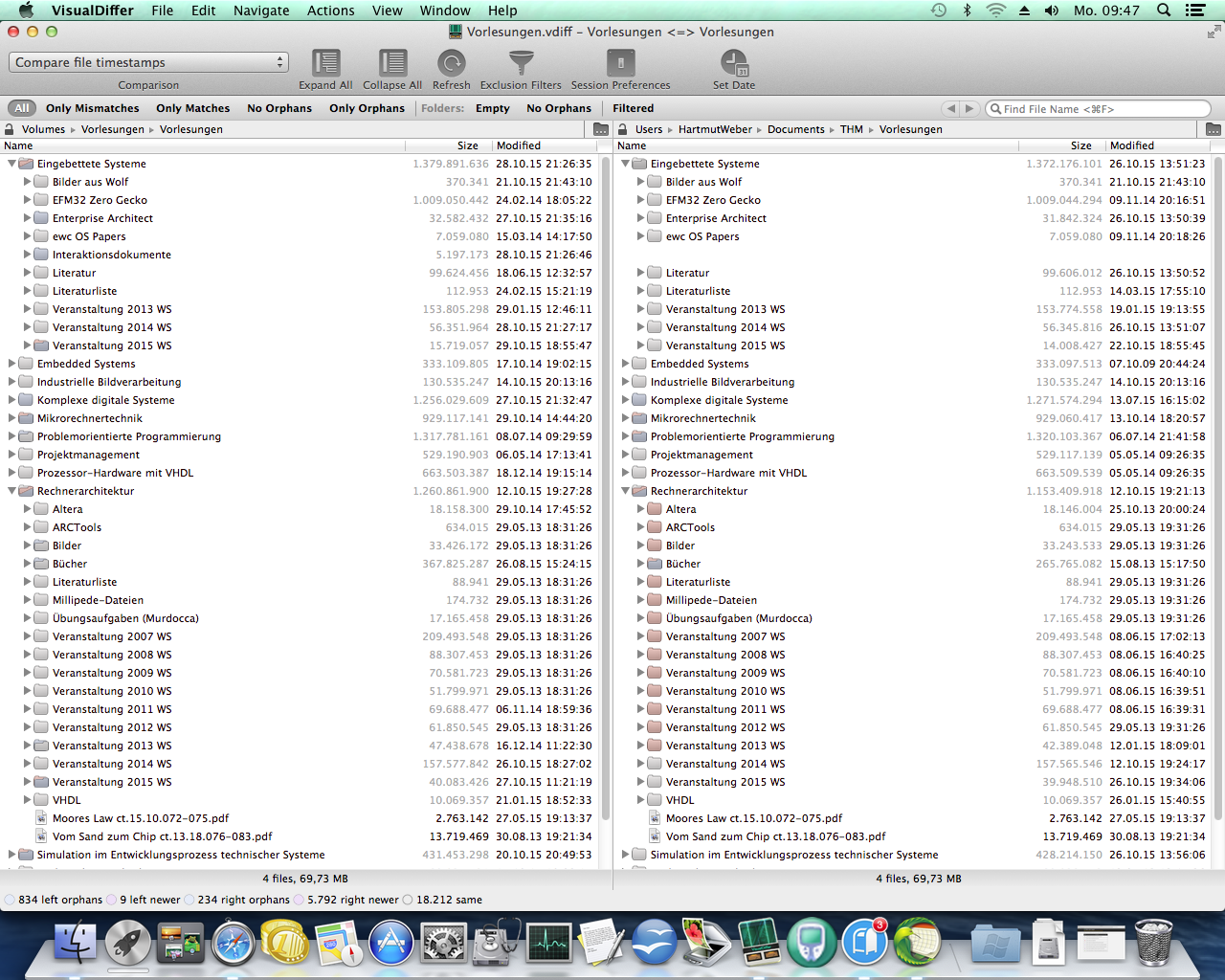Click the Wi-Fi status icon
1225x980 pixels.
click(x=995, y=11)
